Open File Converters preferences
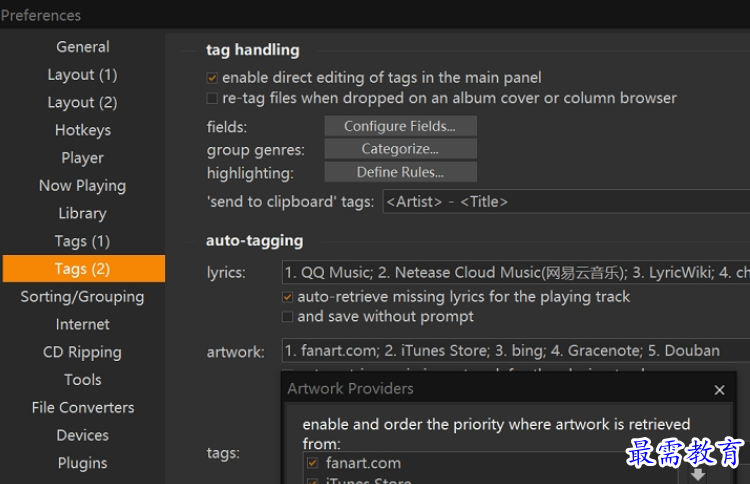750x484 pixels. 83,407
